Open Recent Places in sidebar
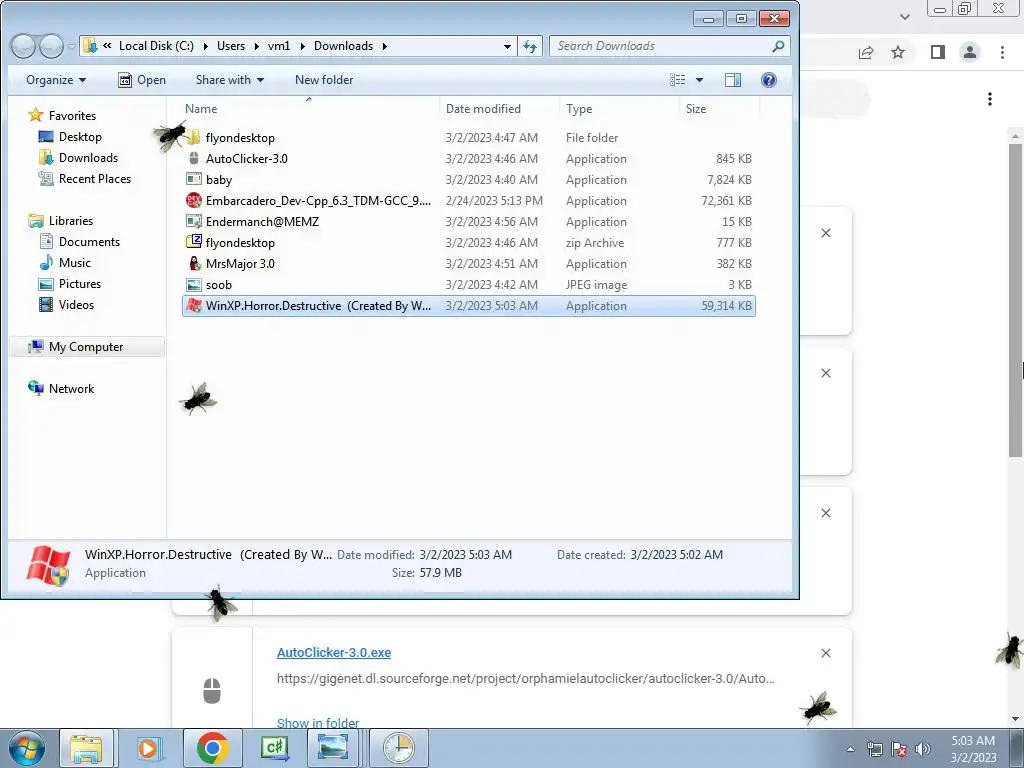 coord(95,178)
